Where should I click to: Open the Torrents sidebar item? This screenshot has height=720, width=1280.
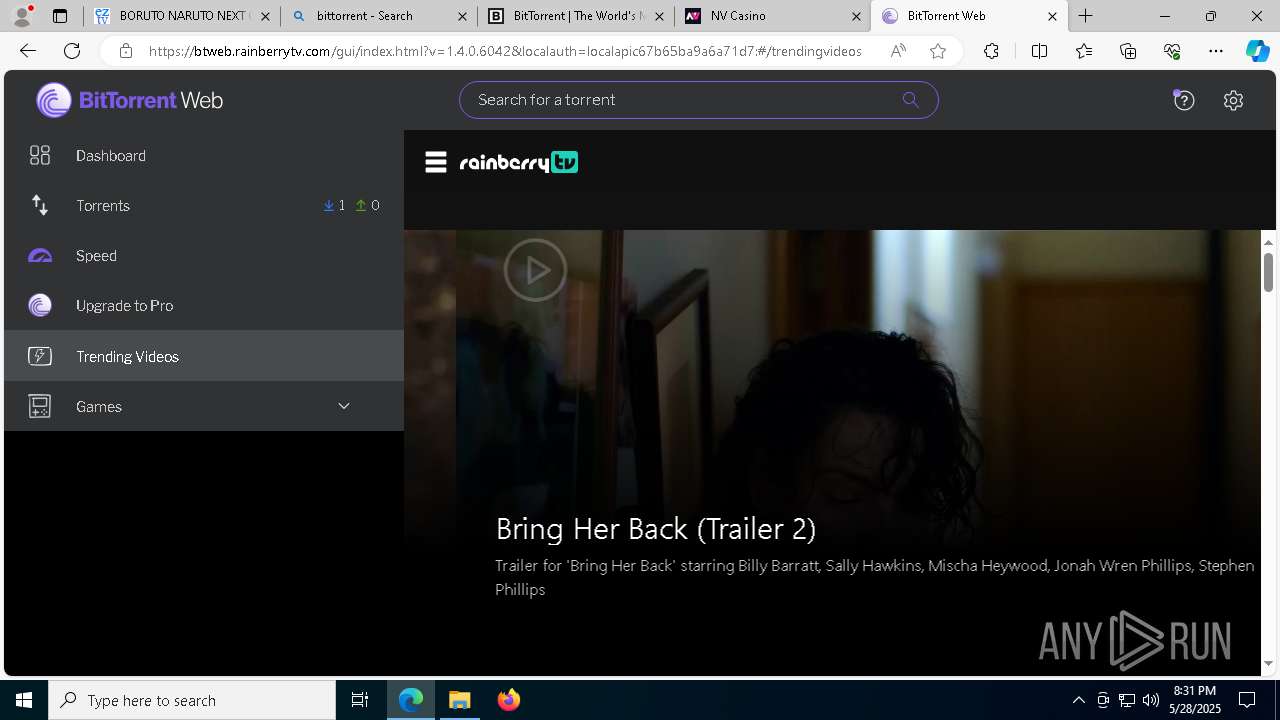tap(204, 205)
